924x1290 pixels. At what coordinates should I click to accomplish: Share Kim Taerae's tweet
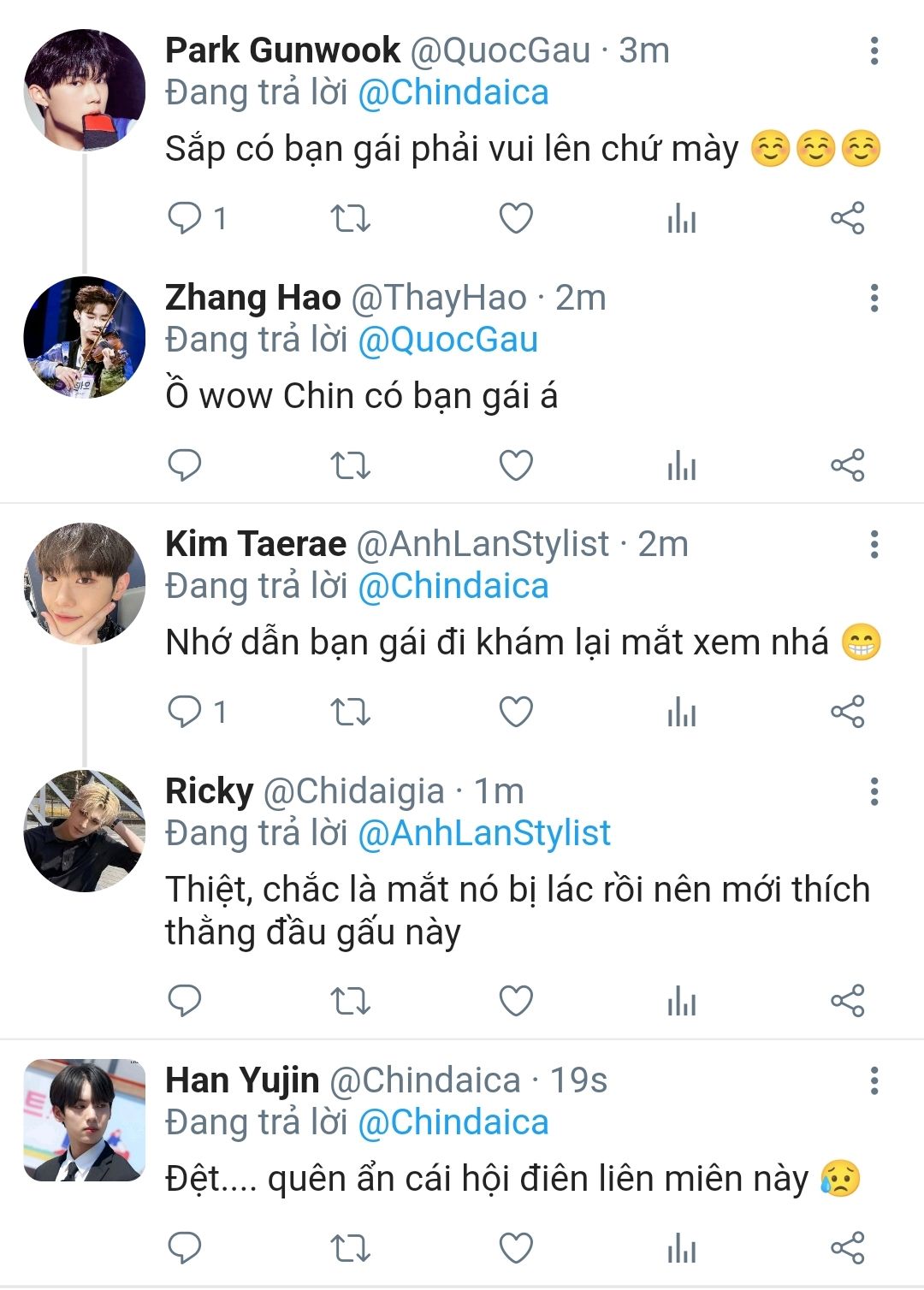coord(847,712)
